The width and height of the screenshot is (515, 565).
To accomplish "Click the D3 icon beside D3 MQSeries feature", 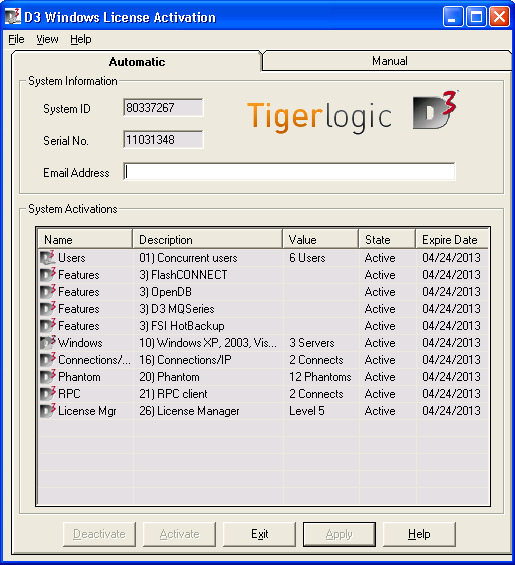I will pos(48,308).
